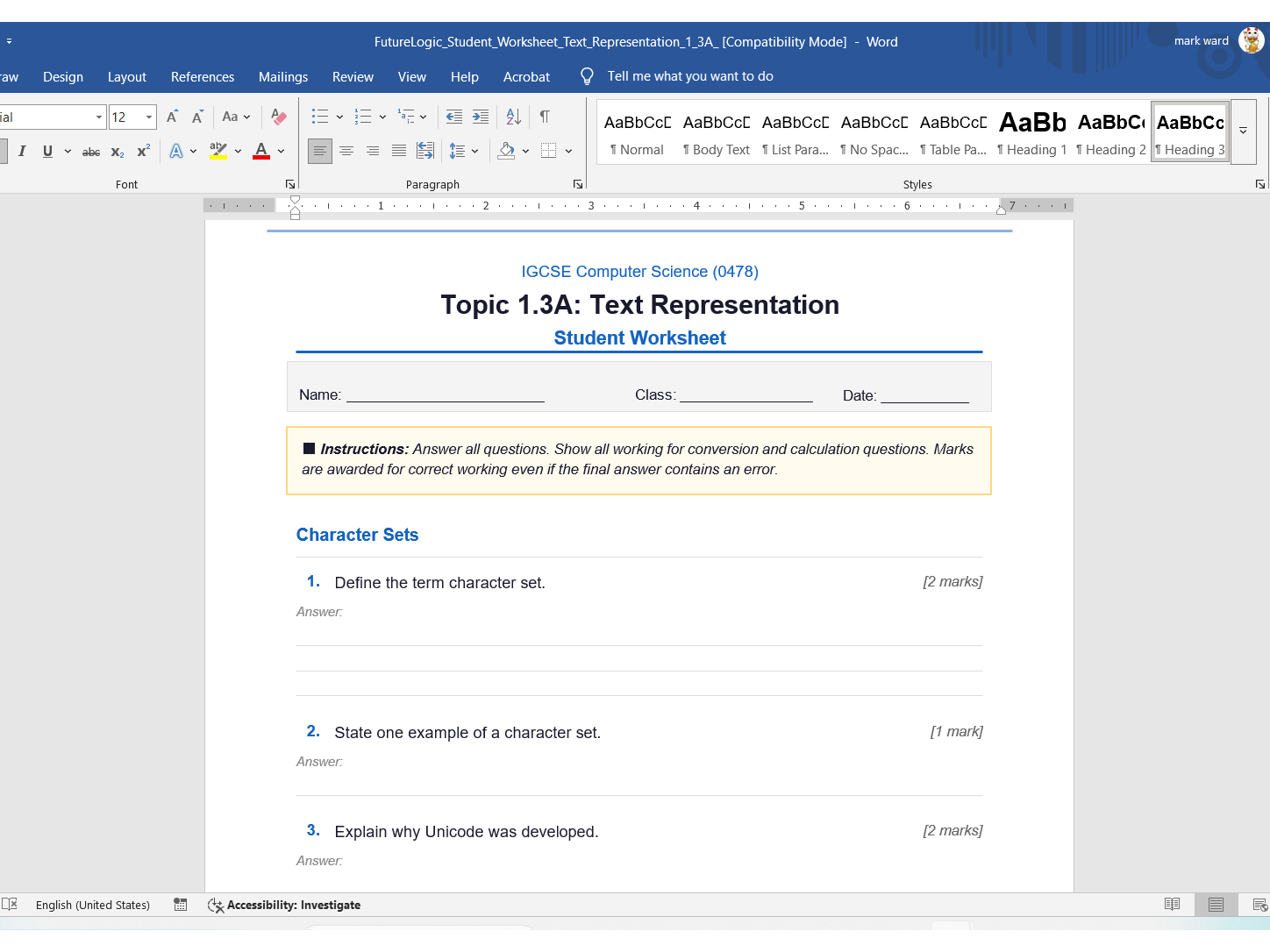The height and width of the screenshot is (952, 1270).
Task: Toggle Strikethrough formatting
Action: 91,152
